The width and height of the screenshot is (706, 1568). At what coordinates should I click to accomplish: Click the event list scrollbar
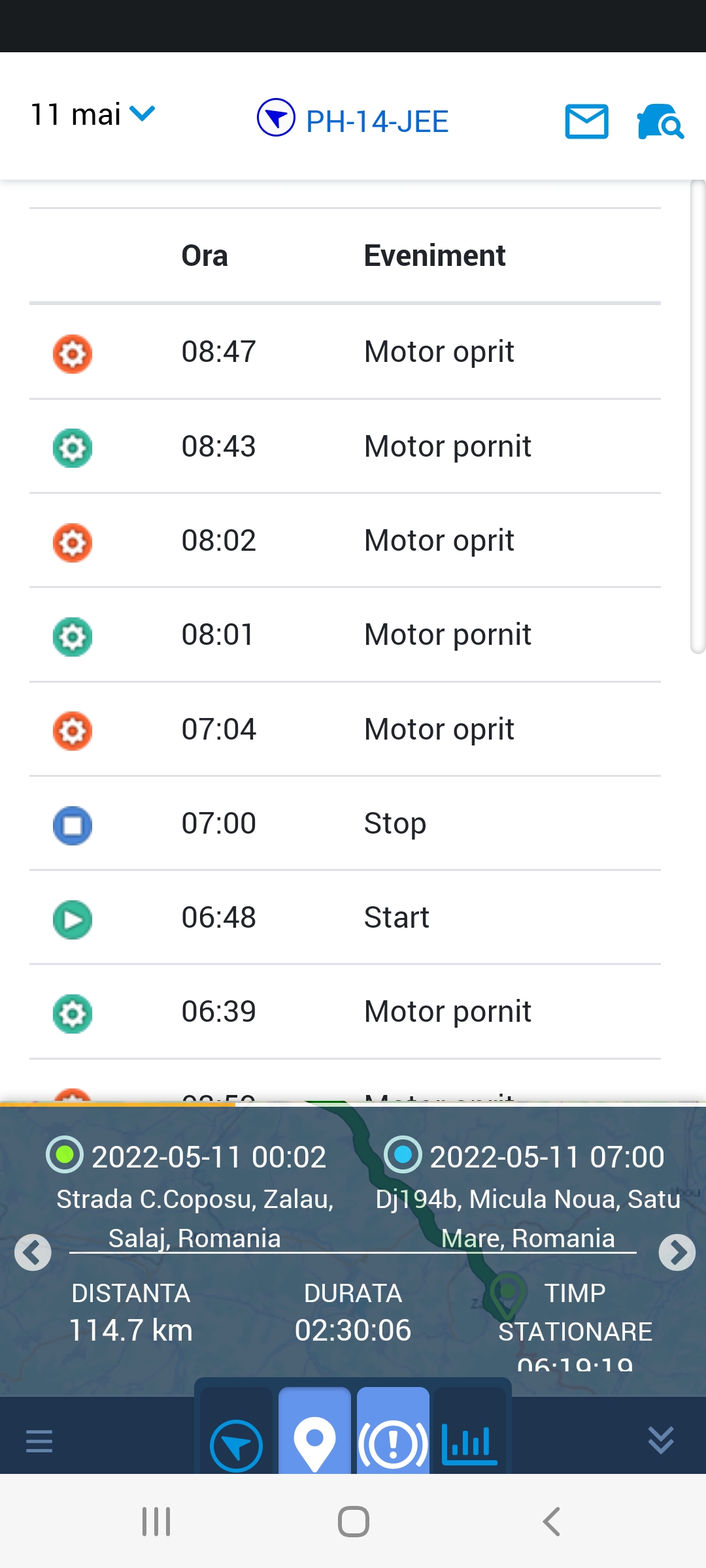pos(698,418)
